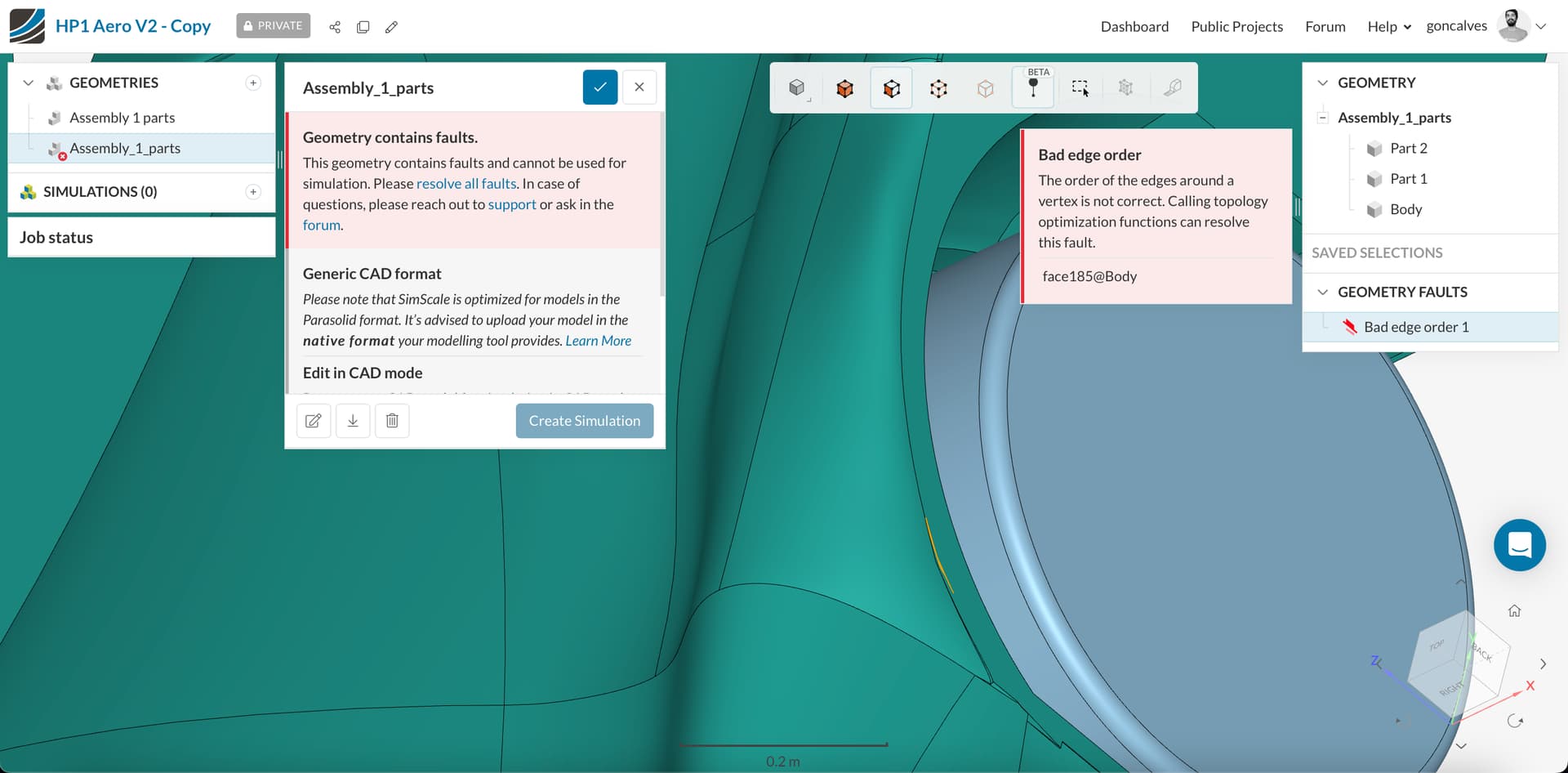Share the project with share icon
Screen dimensions: 1568x773
pos(335,27)
